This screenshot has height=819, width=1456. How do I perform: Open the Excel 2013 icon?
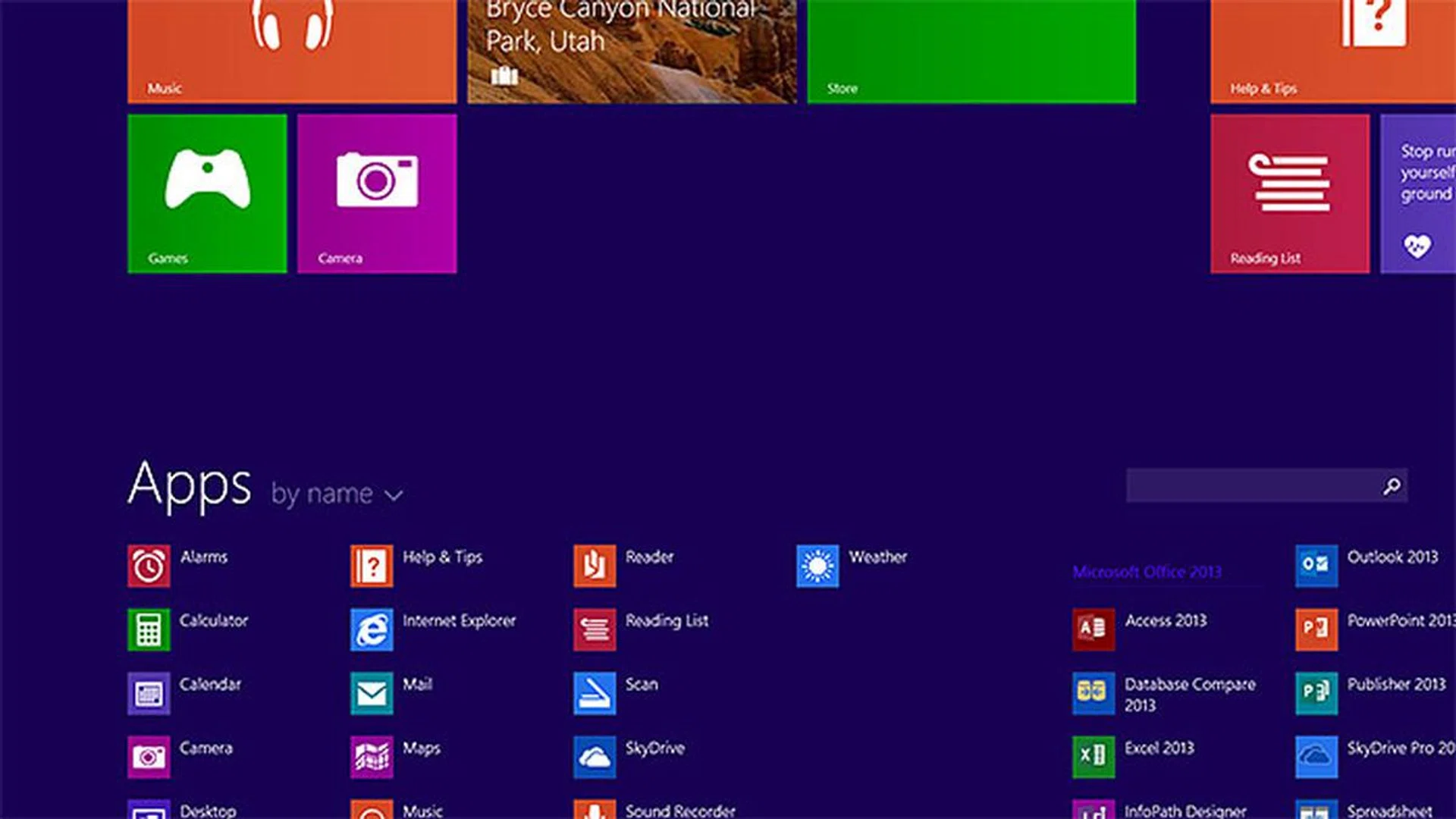coord(1093,757)
